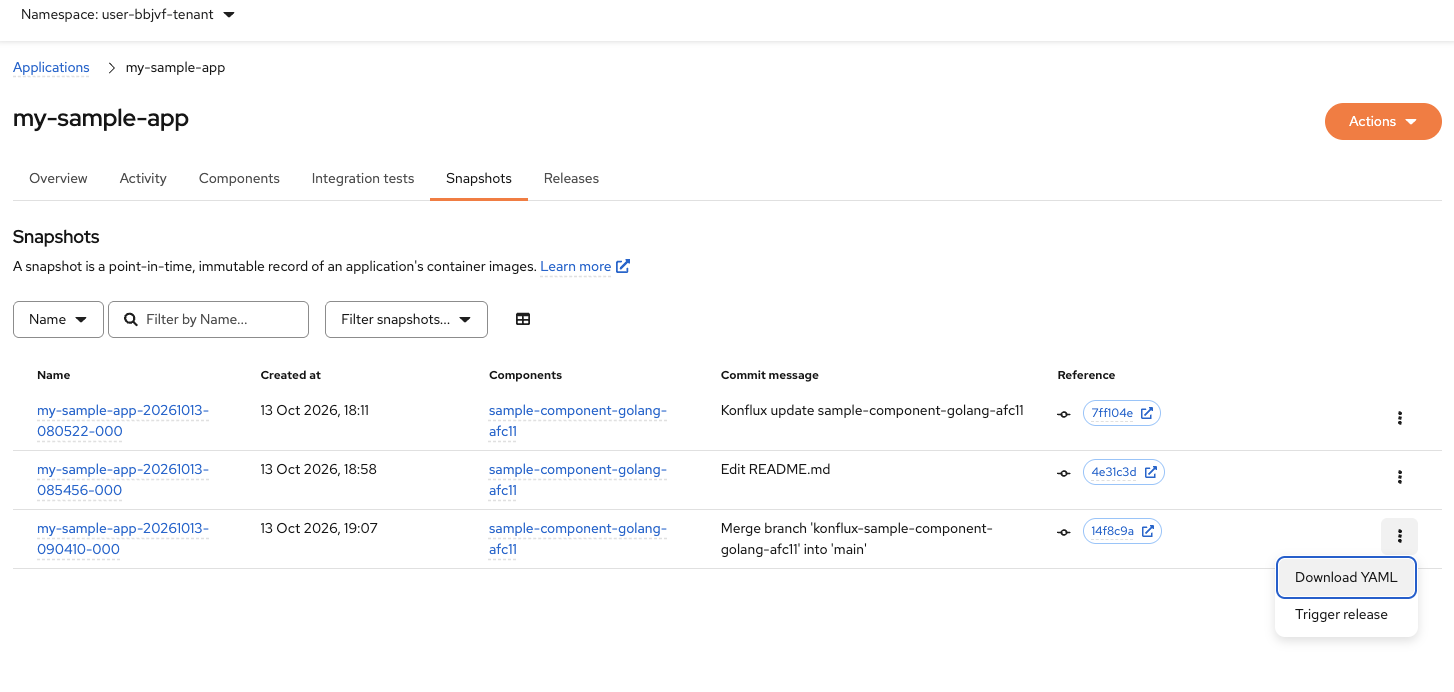The width and height of the screenshot is (1454, 692).
Task: Open the Learn more link
Action: click(x=576, y=266)
